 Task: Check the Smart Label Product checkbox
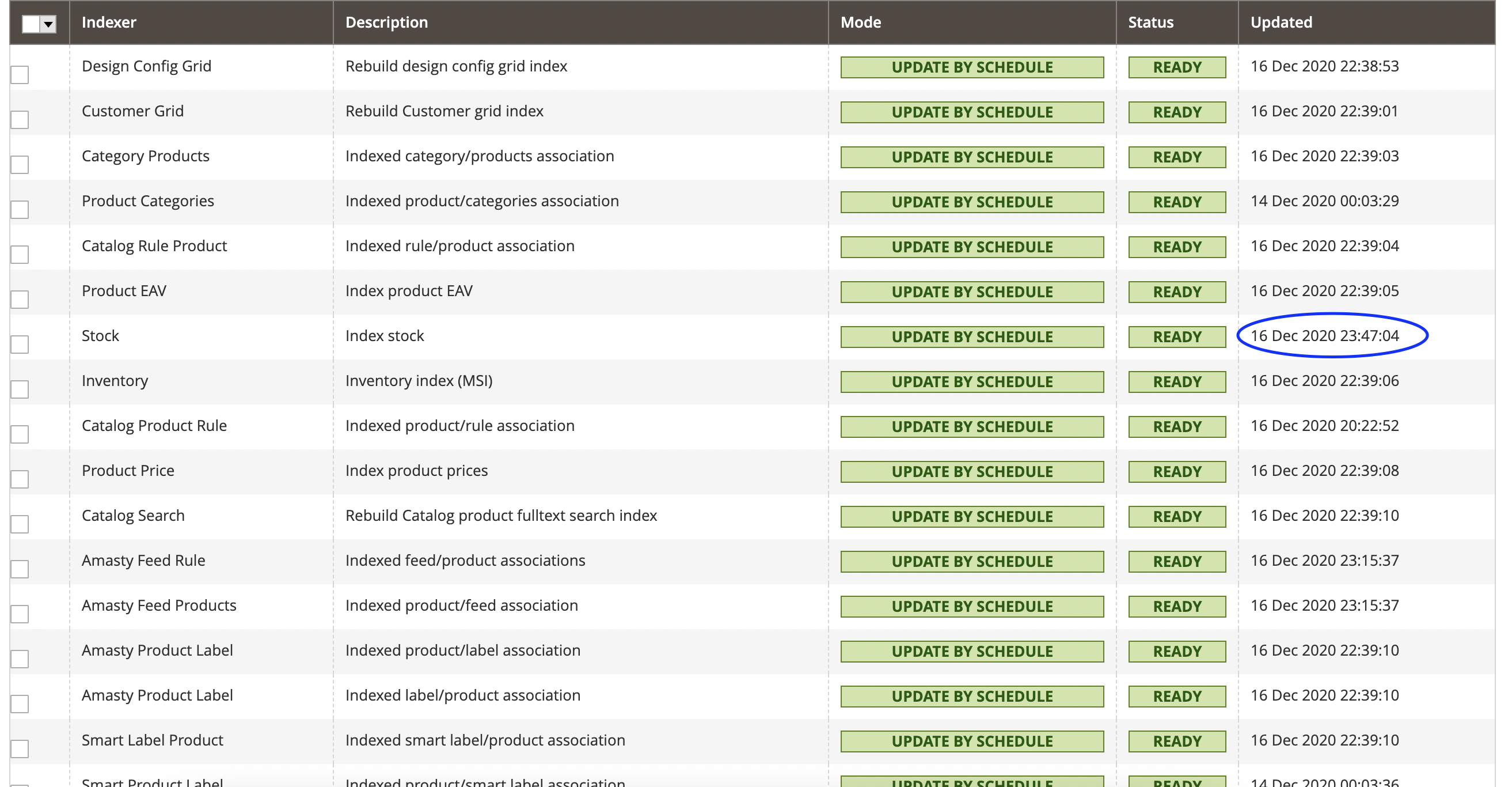tap(20, 749)
